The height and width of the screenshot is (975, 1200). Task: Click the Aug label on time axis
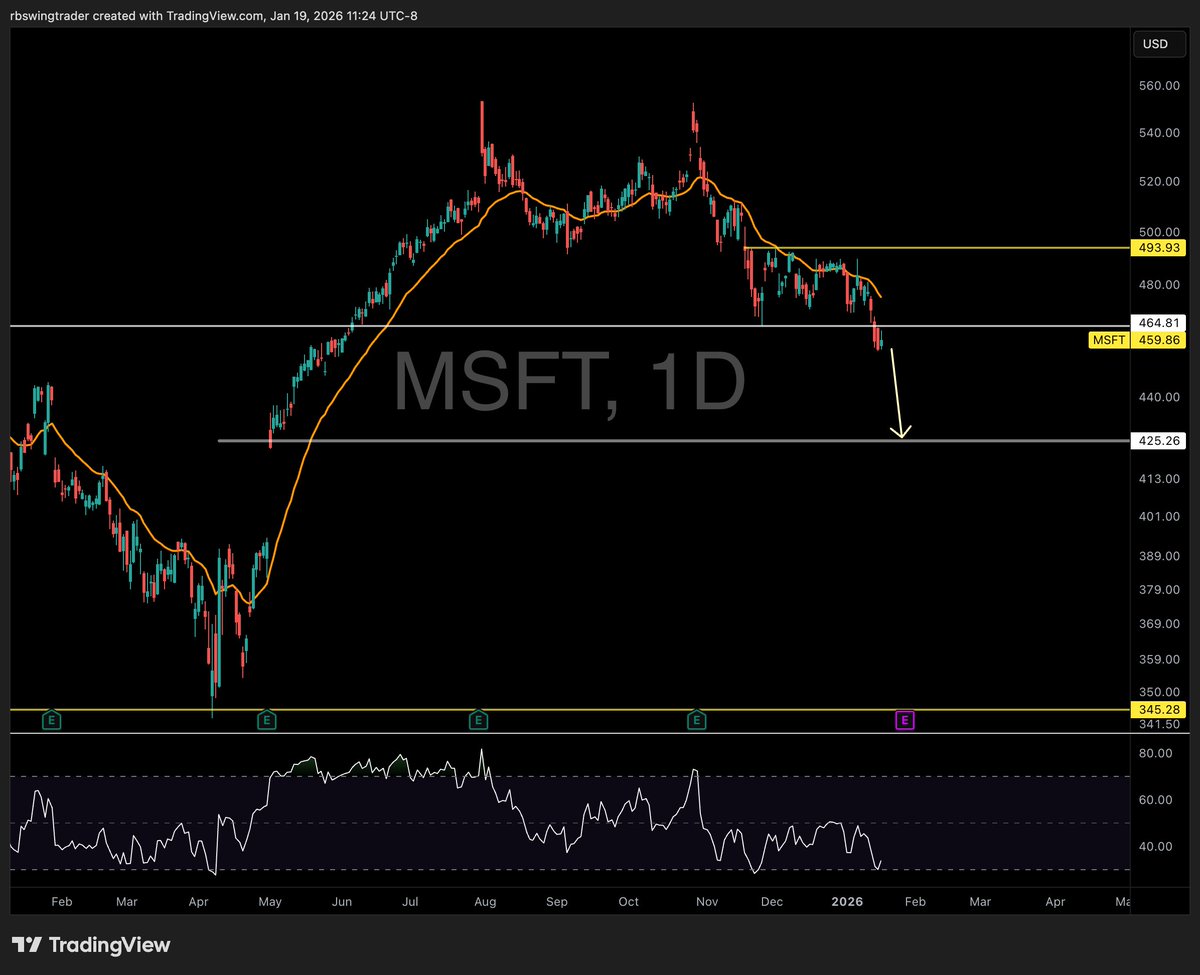[x=485, y=901]
